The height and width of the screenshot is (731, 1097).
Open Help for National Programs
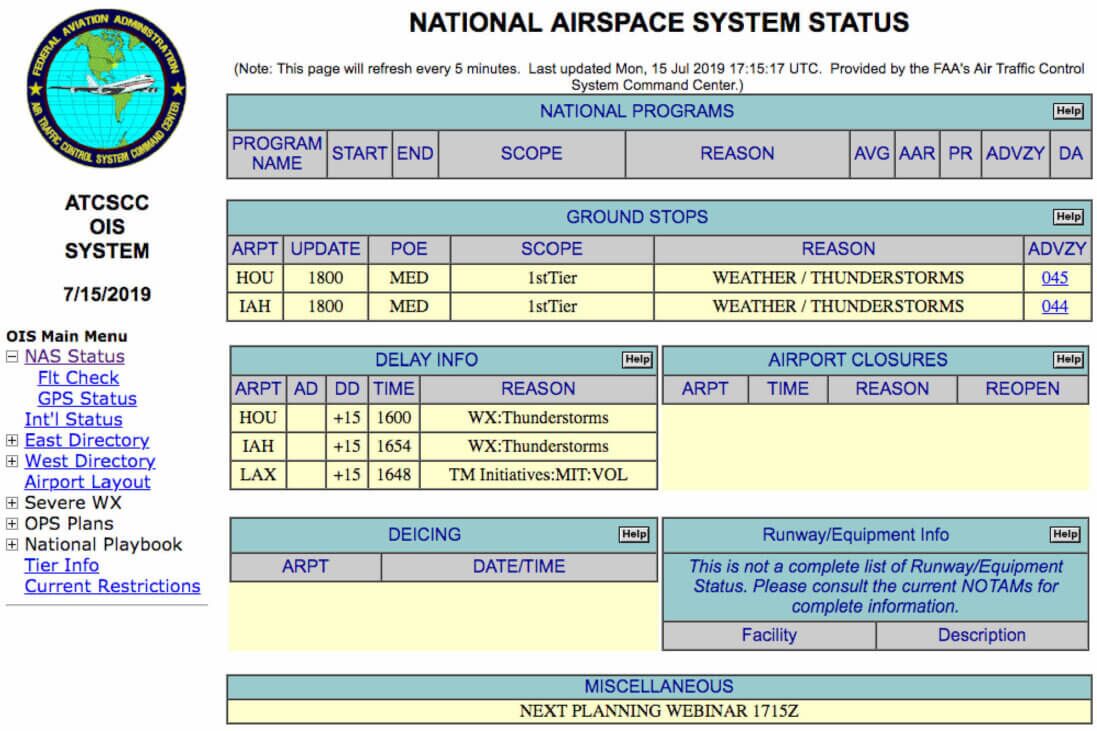[x=1068, y=111]
